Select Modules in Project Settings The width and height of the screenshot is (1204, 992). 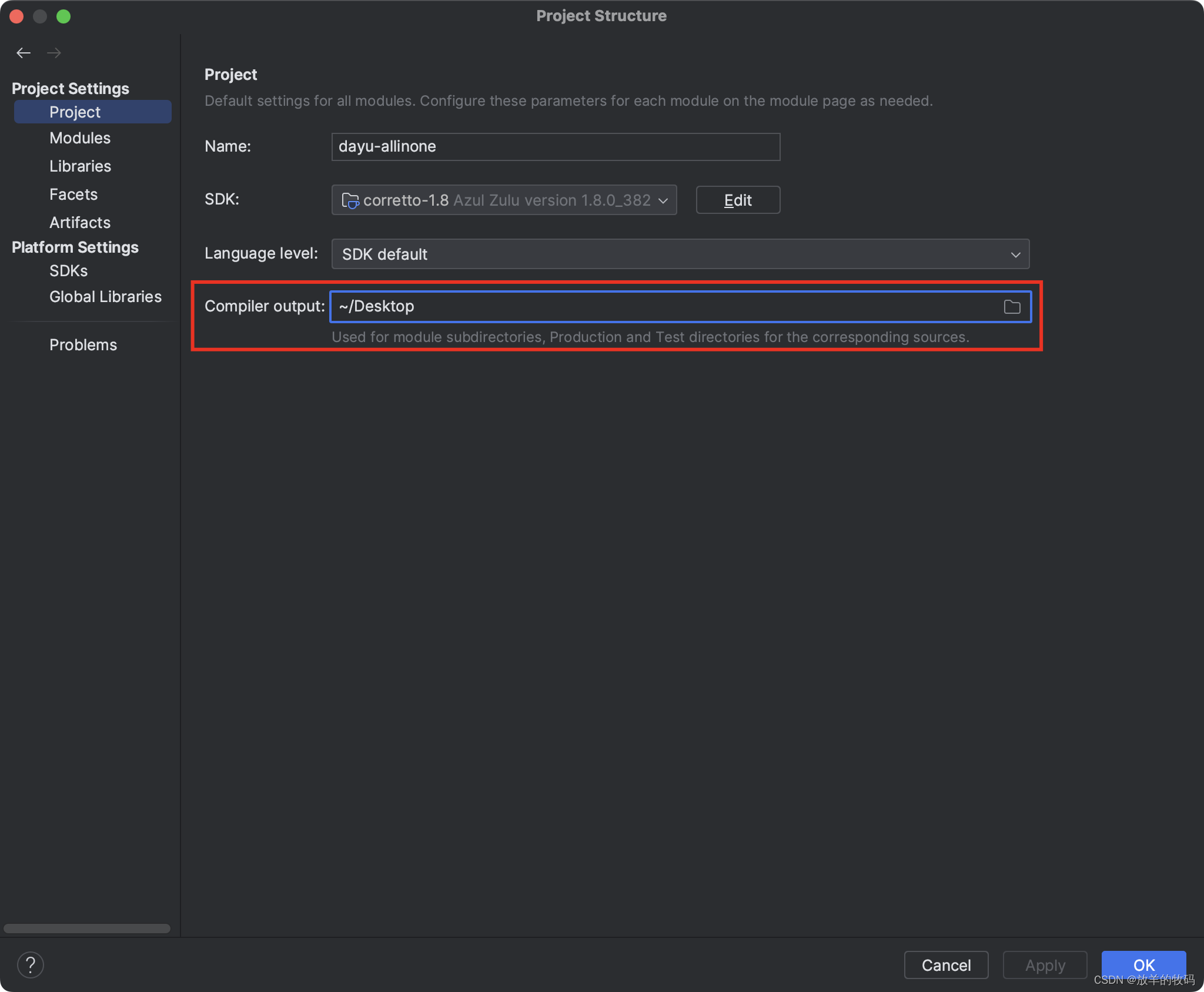[x=80, y=138]
